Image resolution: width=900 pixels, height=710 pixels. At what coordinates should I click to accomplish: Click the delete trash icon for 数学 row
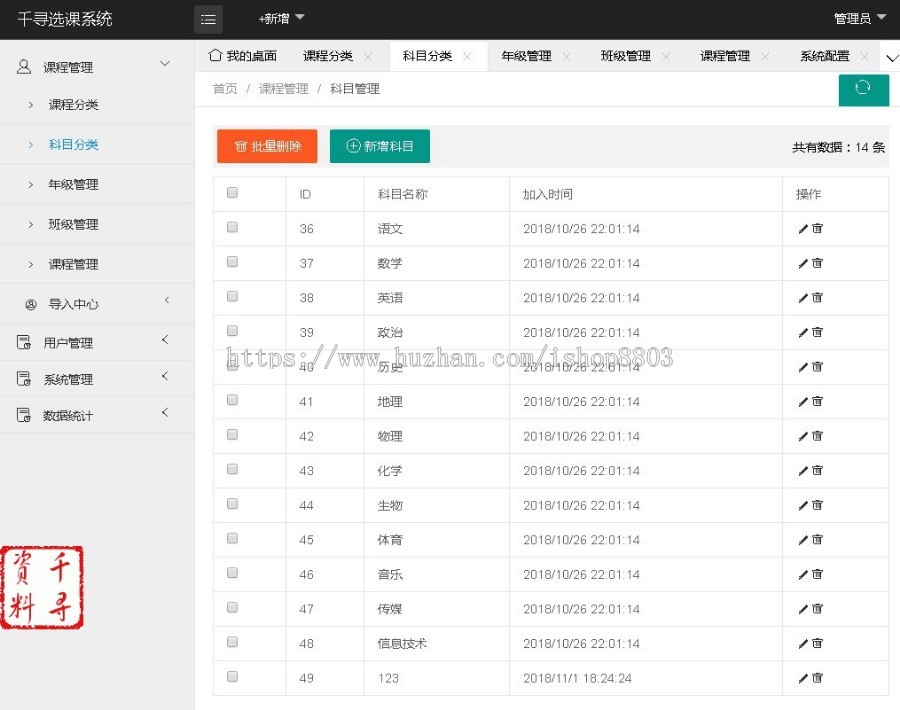814,263
